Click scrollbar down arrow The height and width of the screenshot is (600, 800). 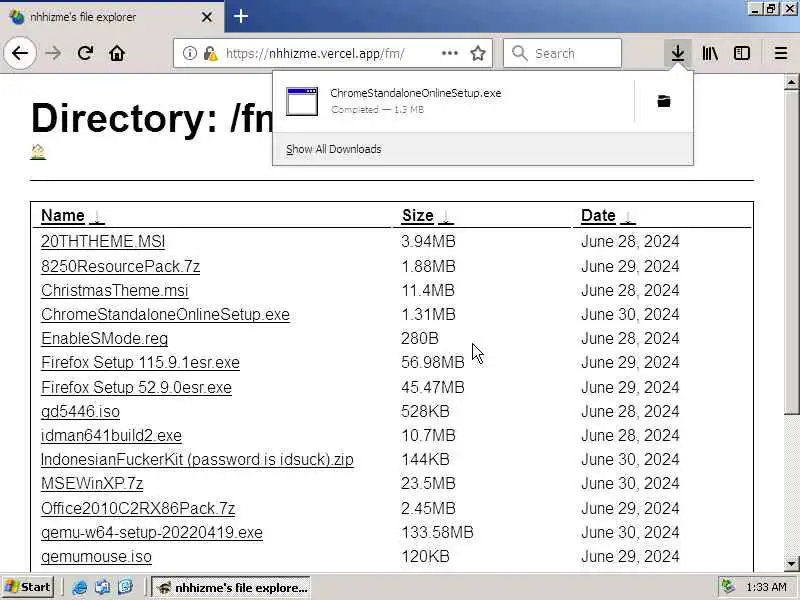(791, 564)
